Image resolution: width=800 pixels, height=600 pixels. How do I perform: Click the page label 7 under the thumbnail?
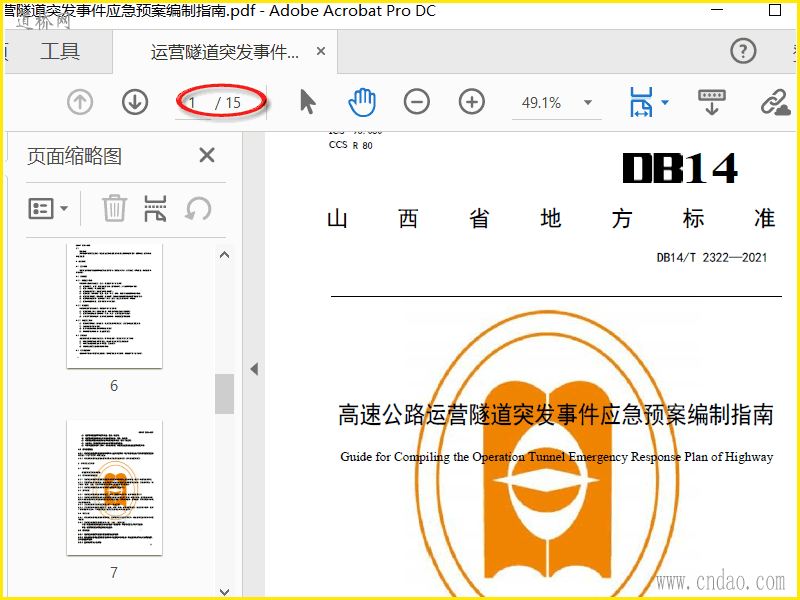[x=114, y=572]
